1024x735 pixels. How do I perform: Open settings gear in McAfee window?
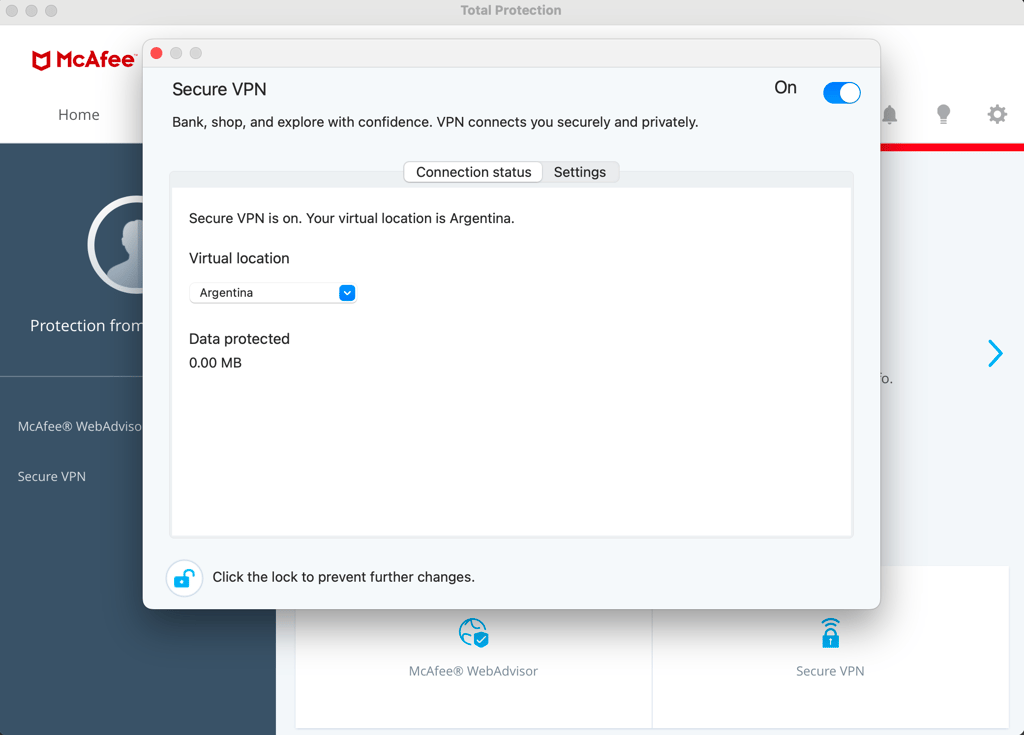(x=997, y=114)
